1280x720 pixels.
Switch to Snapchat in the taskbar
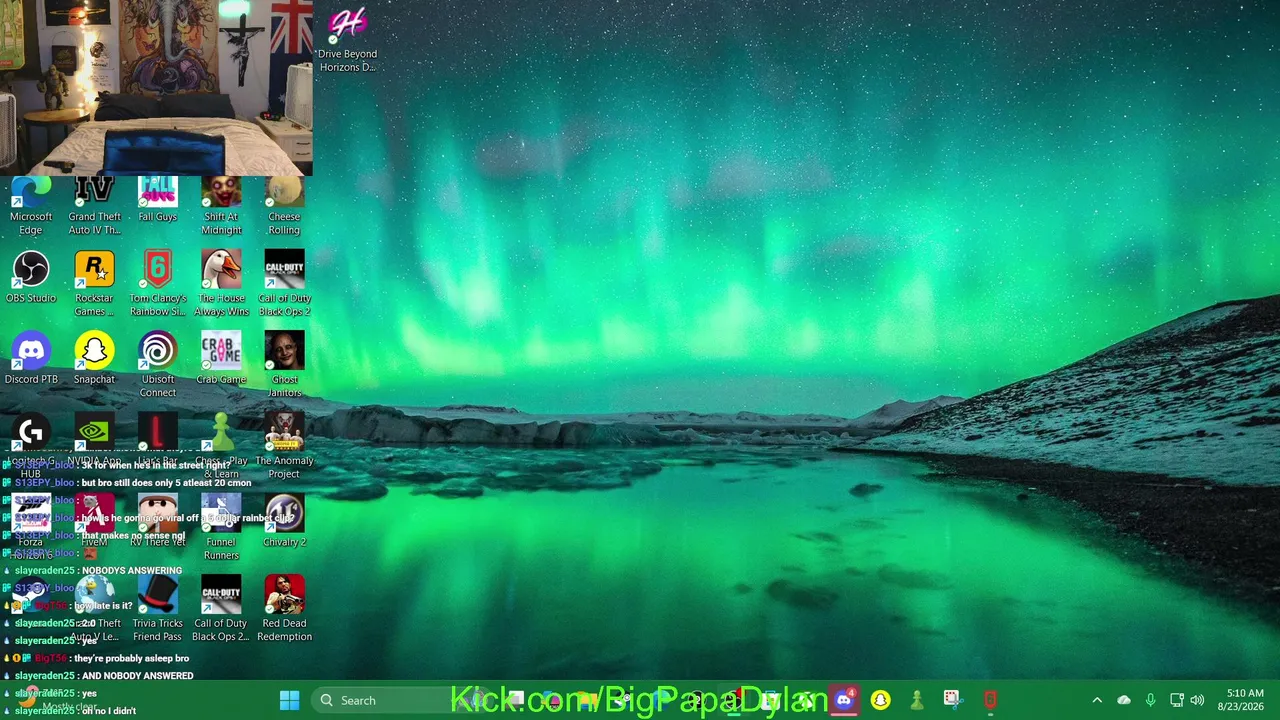(880, 700)
